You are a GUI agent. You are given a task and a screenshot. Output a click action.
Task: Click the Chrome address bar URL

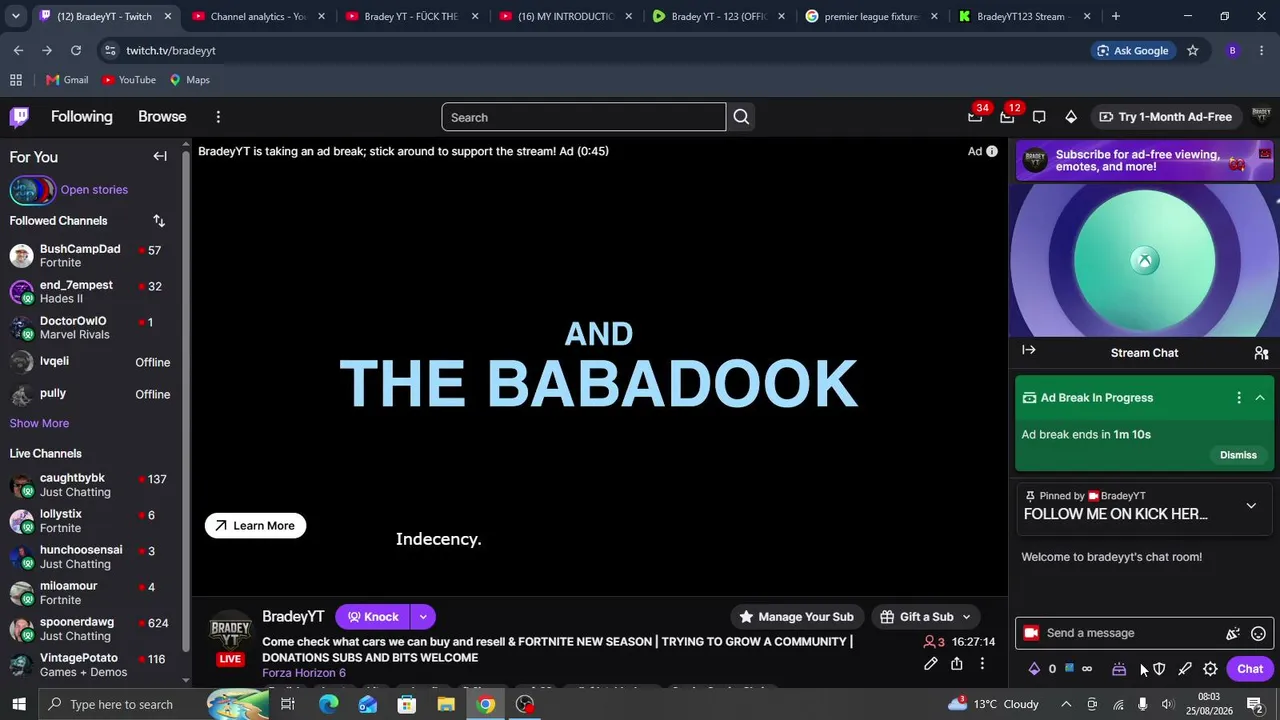point(171,50)
